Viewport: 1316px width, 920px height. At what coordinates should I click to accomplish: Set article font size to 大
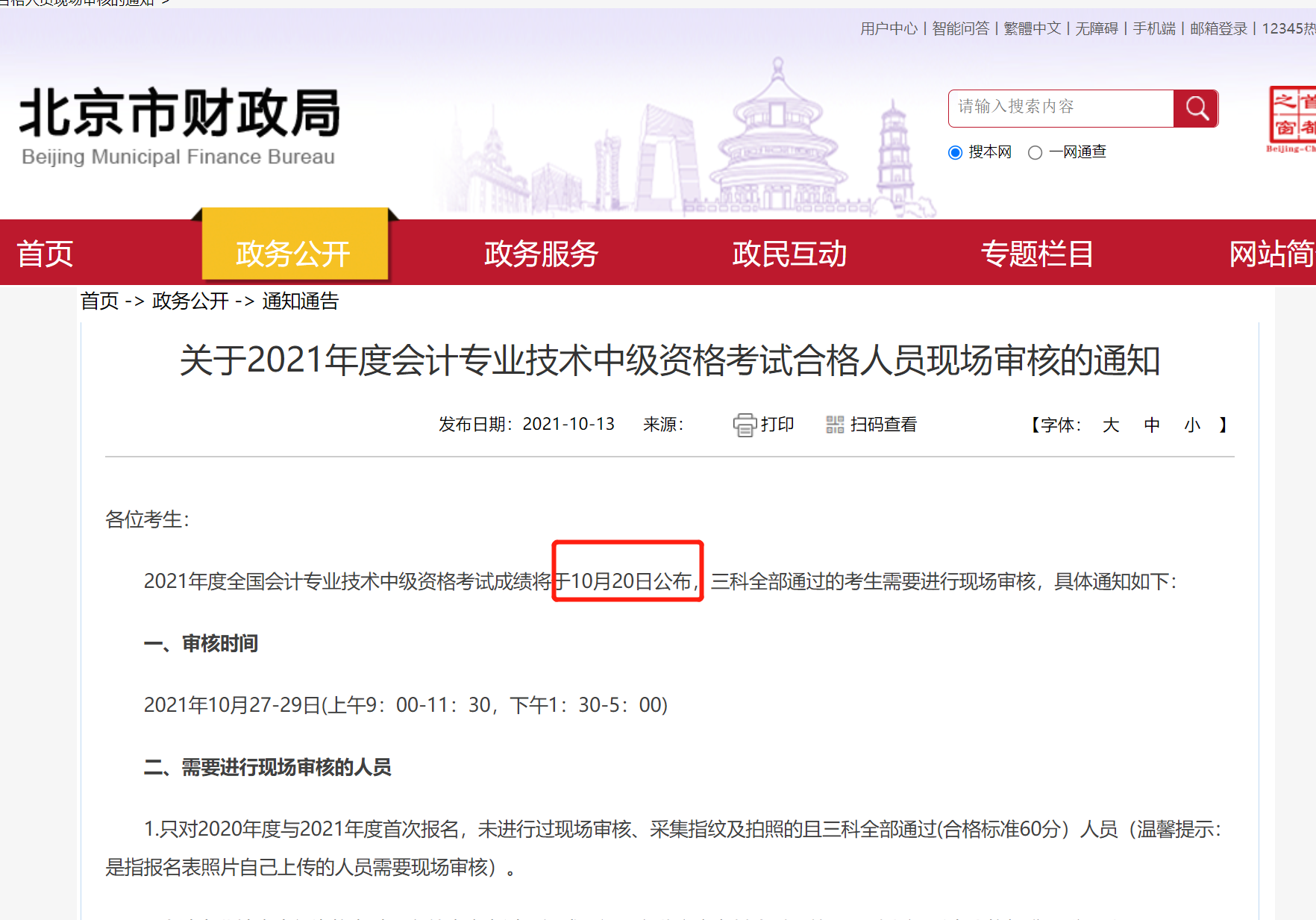1111,425
